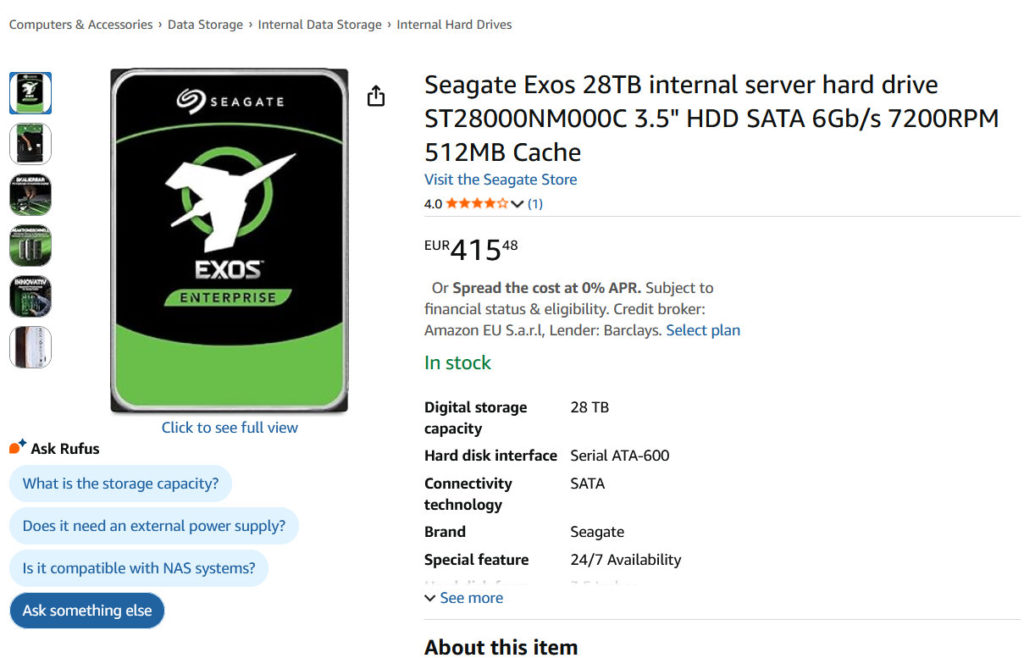Select the fifth product thumbnail
Screen dimensions: 1024x658
pyautogui.click(x=30, y=297)
